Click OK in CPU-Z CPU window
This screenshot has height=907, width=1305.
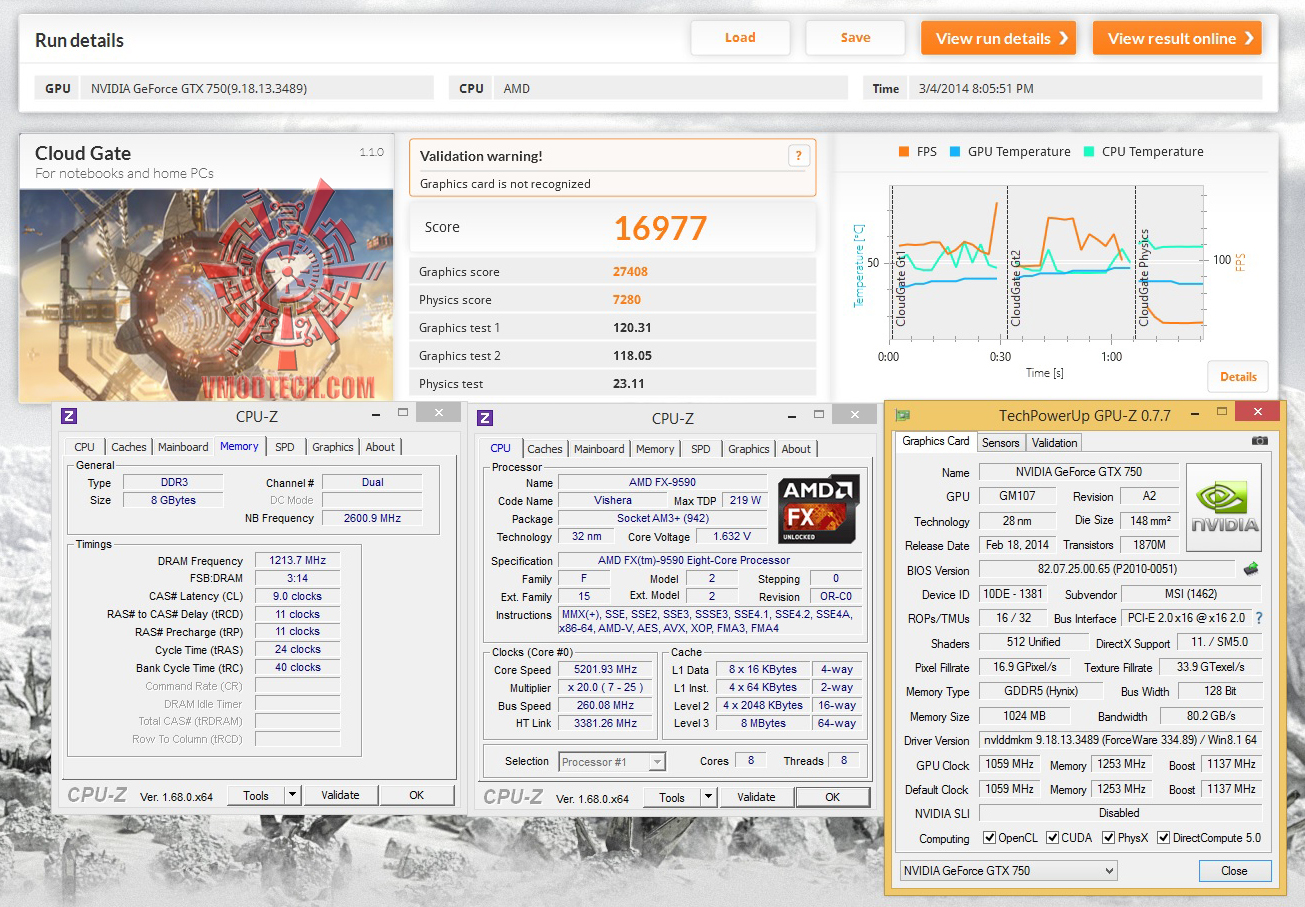(x=832, y=797)
